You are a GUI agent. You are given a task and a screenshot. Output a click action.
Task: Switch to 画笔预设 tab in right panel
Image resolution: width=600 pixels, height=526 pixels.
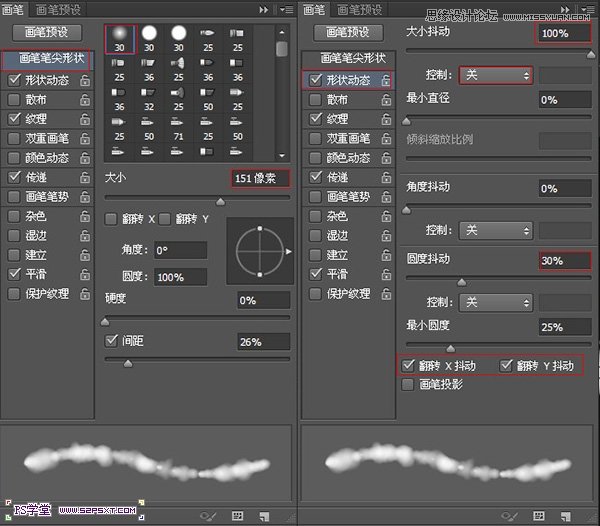point(360,10)
